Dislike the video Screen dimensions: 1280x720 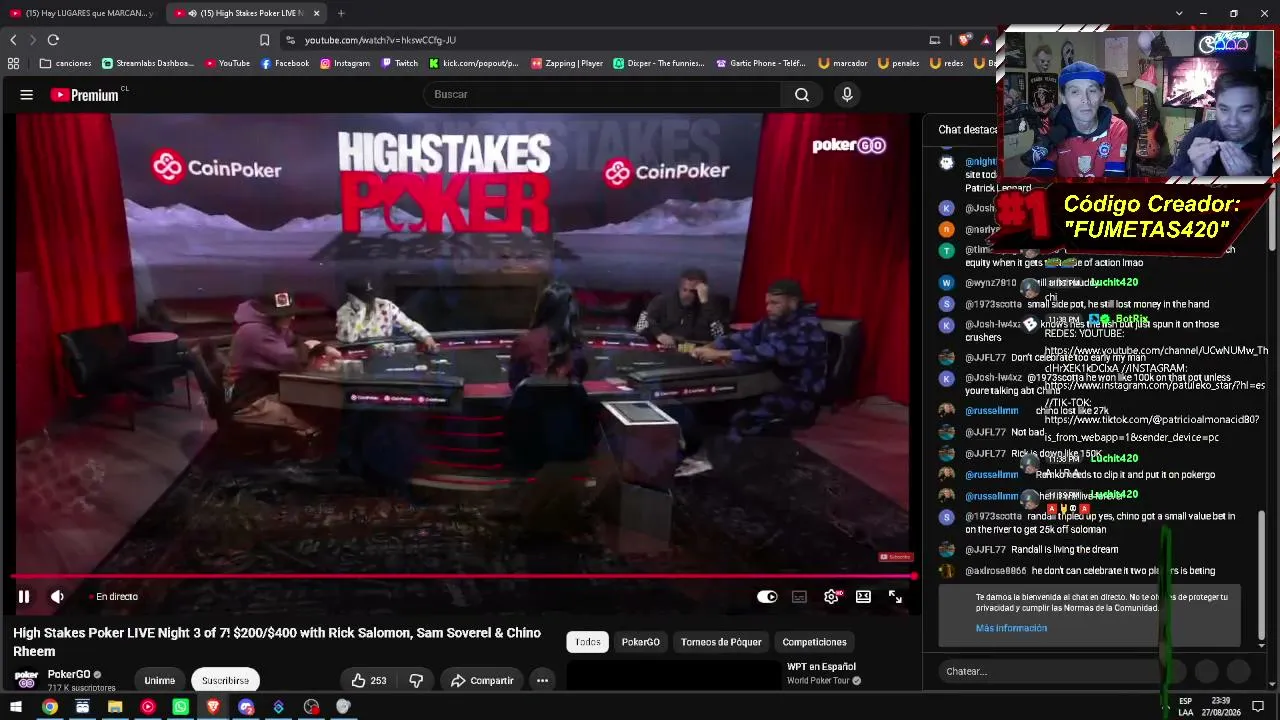416,681
